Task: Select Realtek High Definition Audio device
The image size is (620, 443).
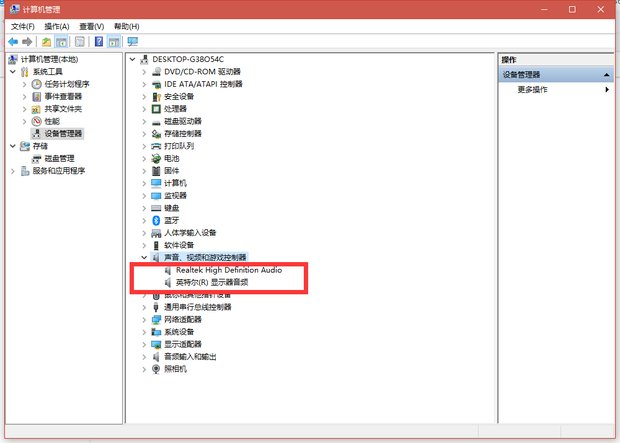Action: [228, 270]
